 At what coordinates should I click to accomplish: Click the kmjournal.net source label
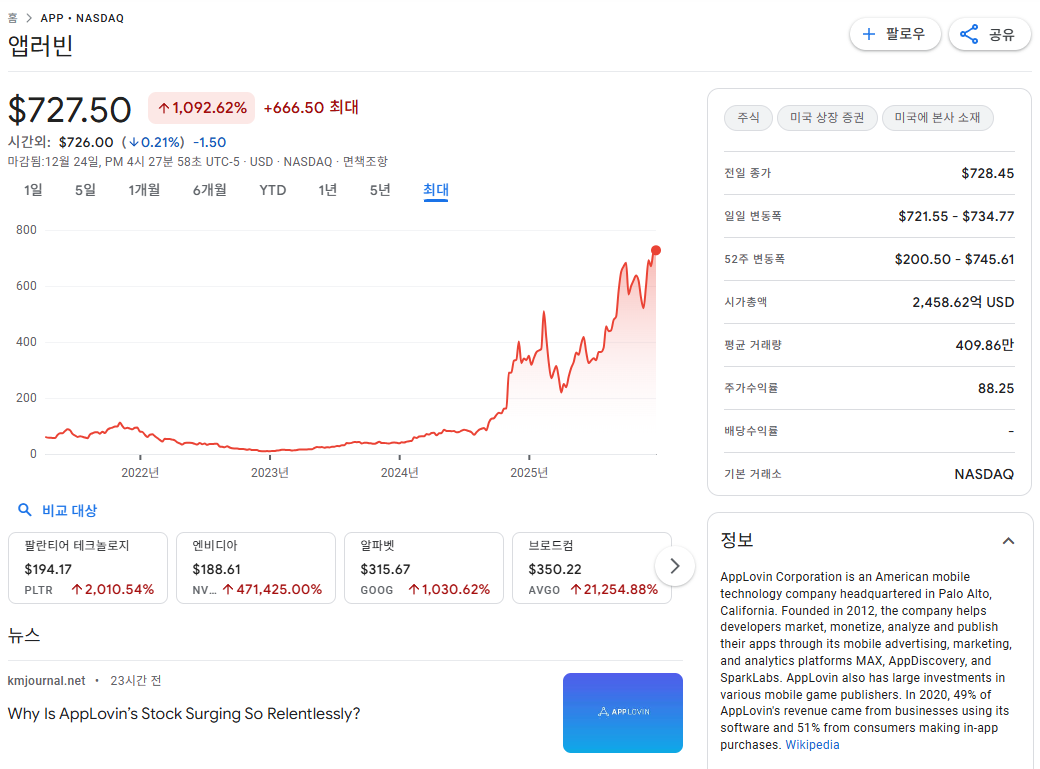click(46, 680)
